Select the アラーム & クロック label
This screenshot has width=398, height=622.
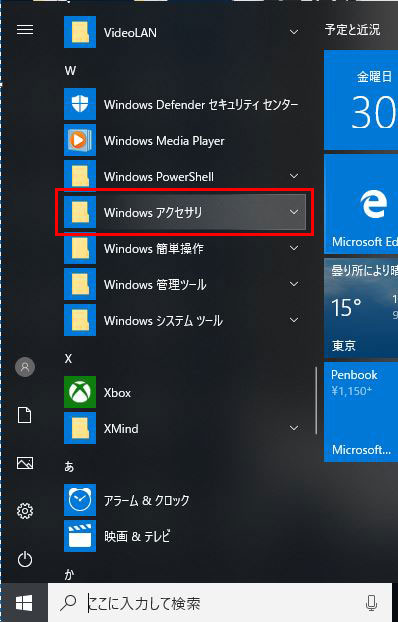146,501
